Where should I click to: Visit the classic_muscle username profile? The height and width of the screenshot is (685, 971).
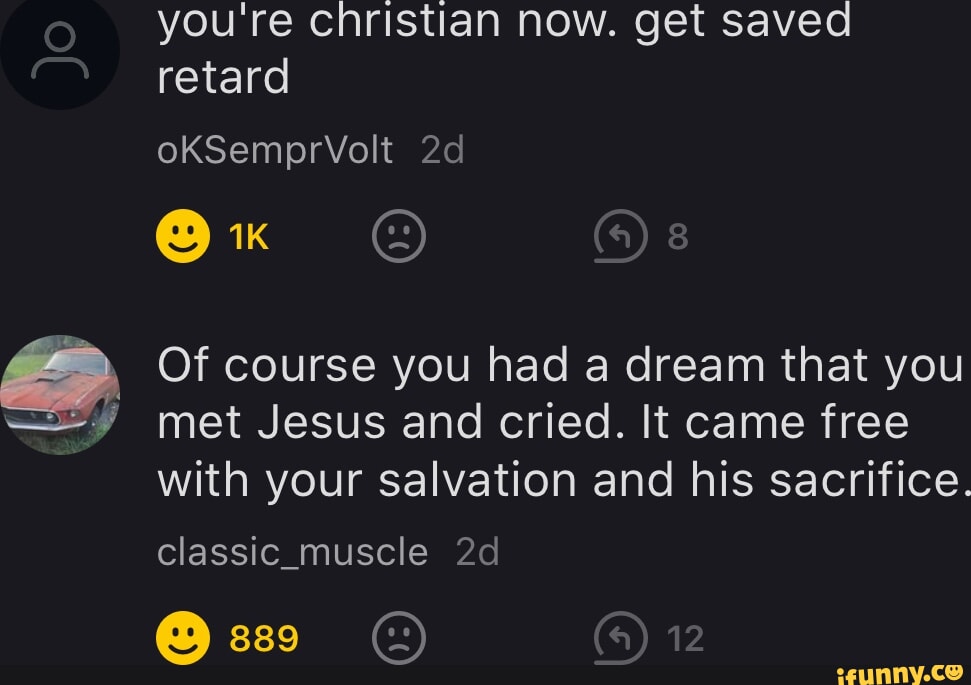click(x=292, y=551)
